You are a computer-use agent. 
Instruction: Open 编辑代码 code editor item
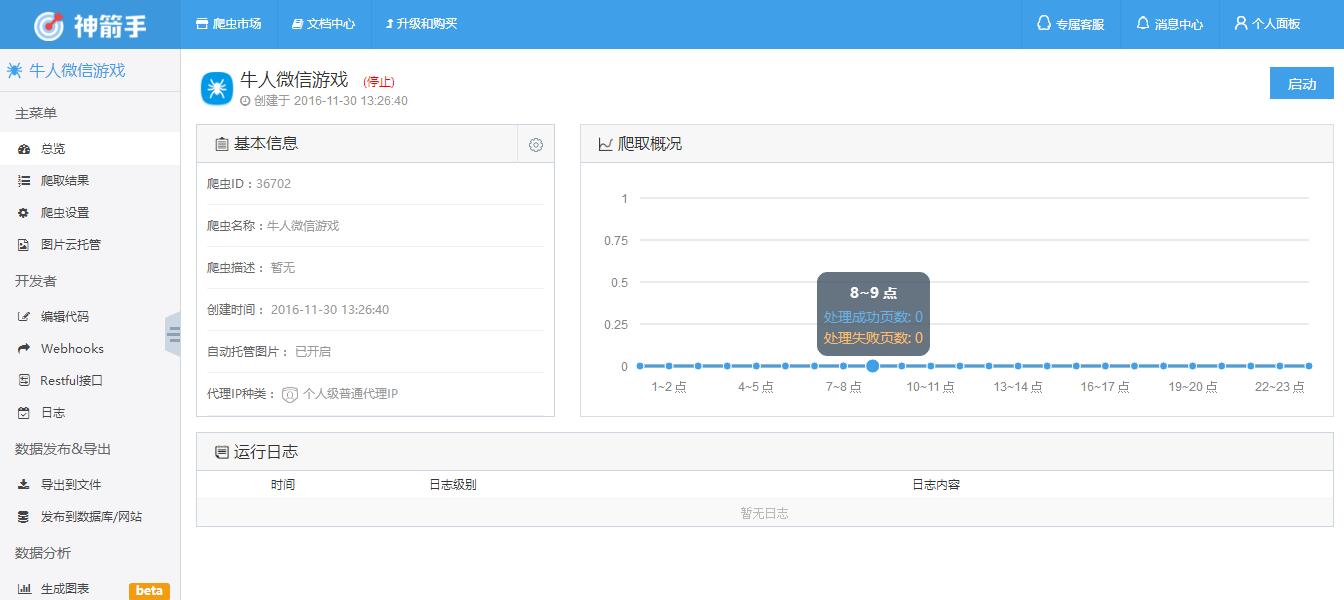[x=65, y=317]
